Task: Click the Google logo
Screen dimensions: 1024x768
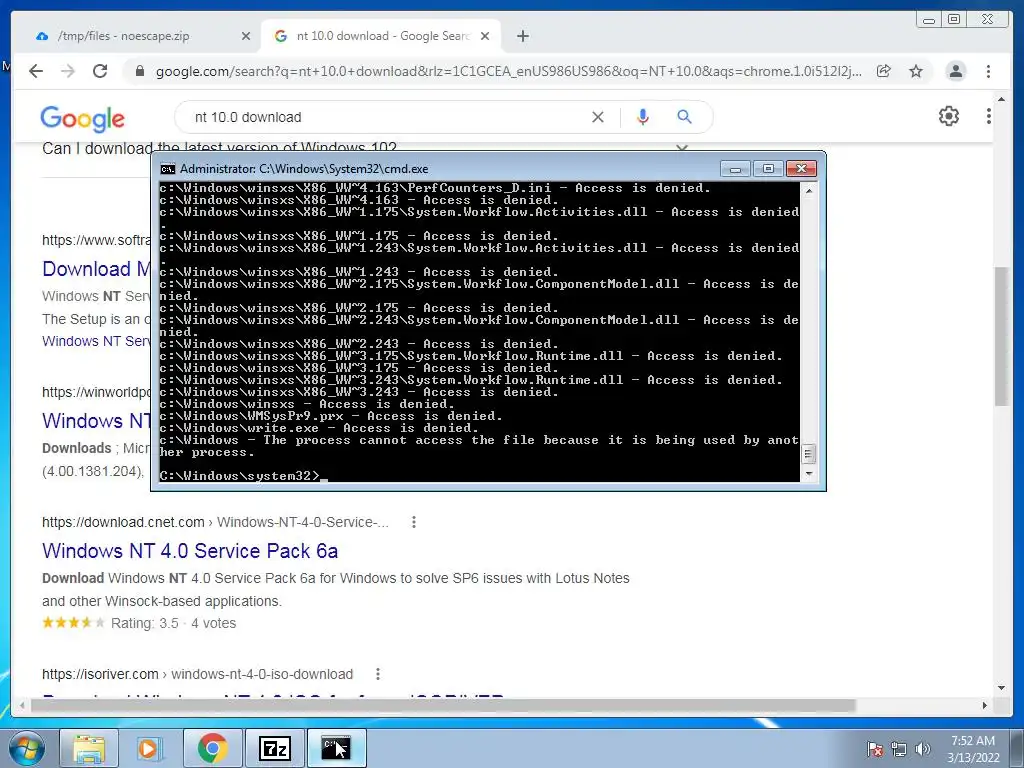Action: pos(82,119)
